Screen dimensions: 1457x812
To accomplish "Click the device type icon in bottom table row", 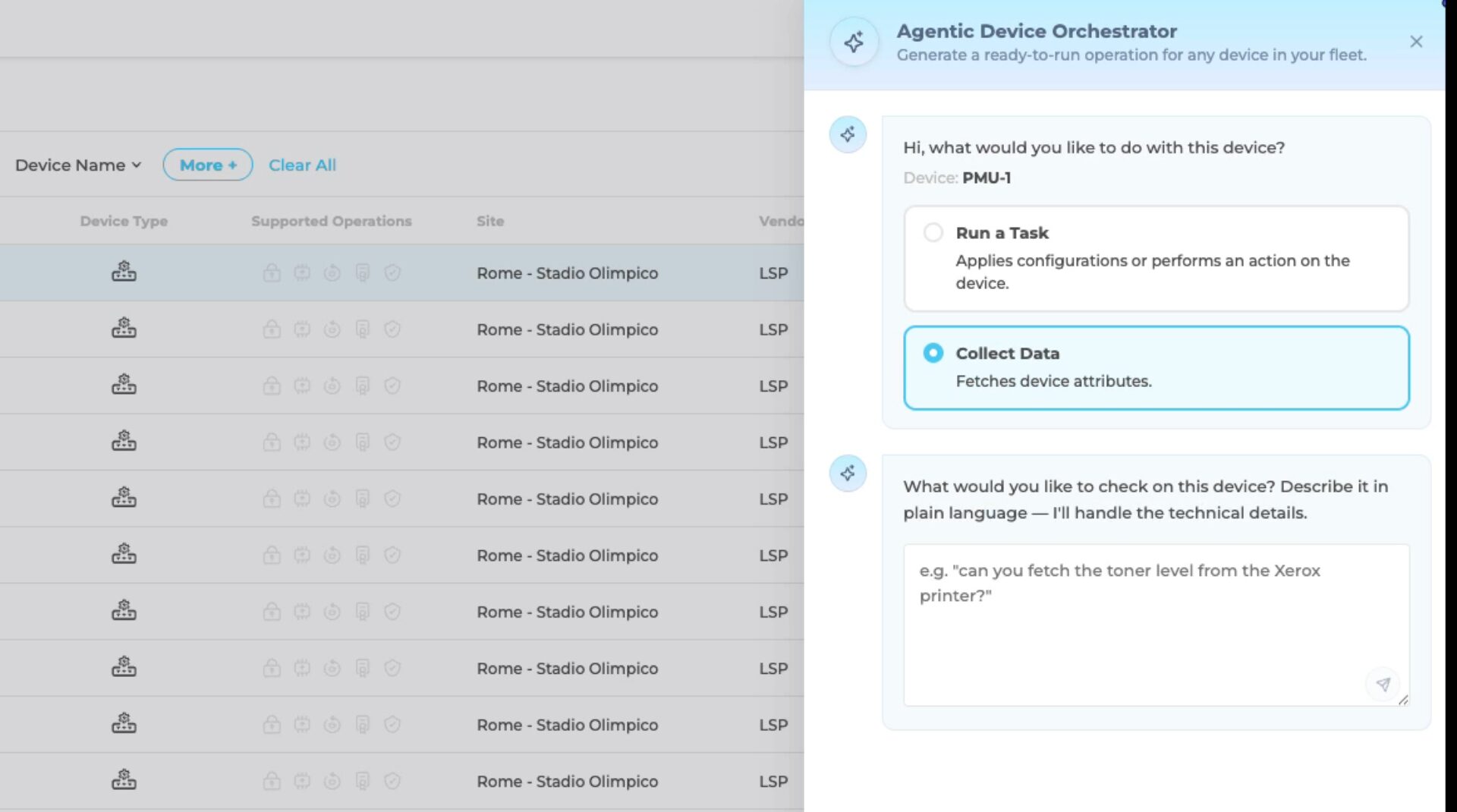I will click(x=124, y=780).
